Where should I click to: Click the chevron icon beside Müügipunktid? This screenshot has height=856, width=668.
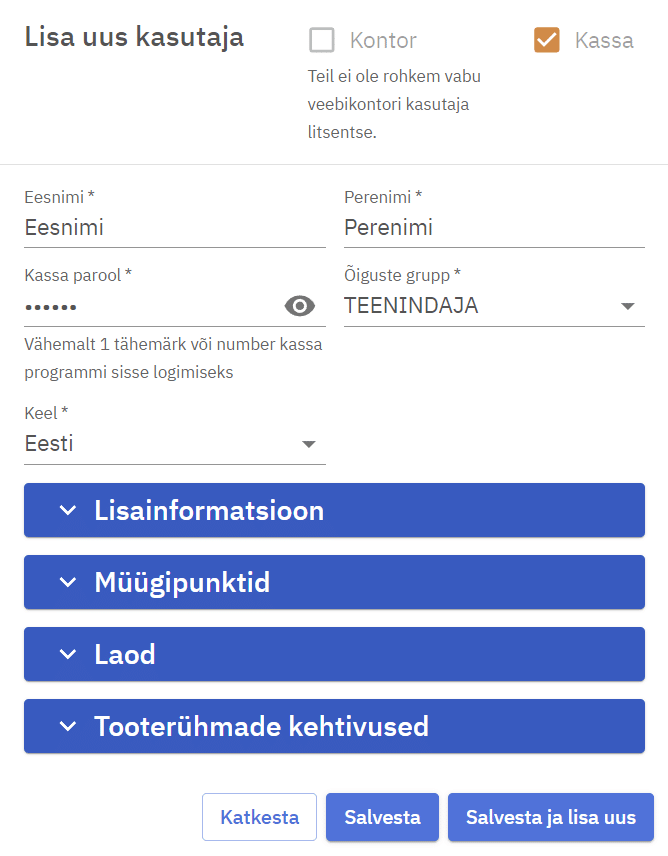(x=67, y=582)
